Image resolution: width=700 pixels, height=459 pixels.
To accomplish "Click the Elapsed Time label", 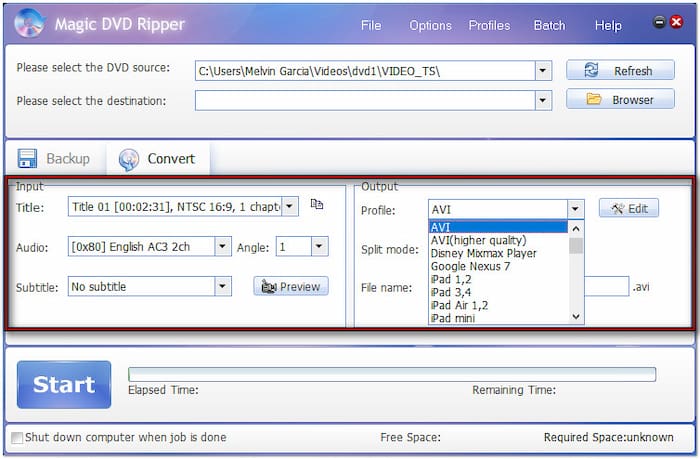I will click(x=163, y=390).
